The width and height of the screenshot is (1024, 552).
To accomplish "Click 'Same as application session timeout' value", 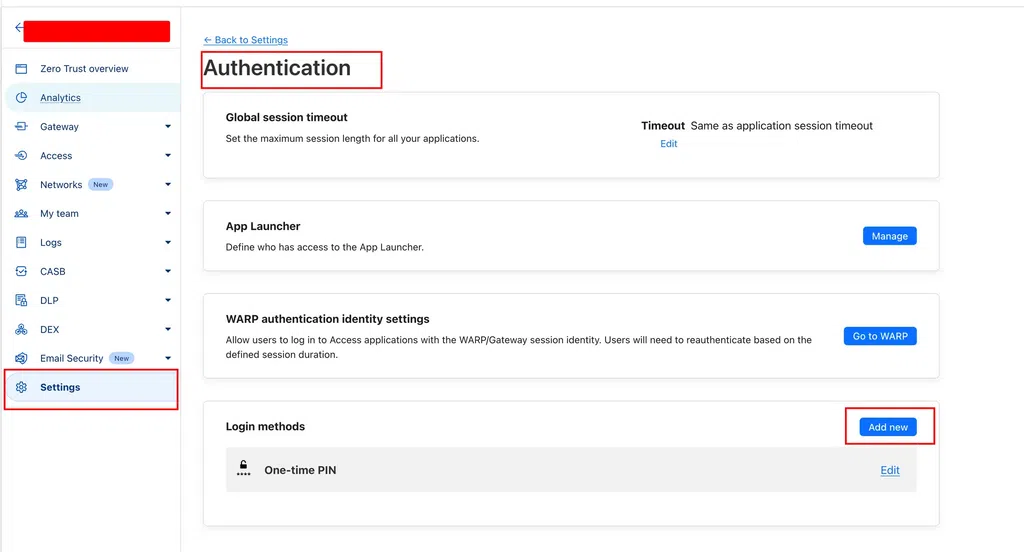I will 782,125.
